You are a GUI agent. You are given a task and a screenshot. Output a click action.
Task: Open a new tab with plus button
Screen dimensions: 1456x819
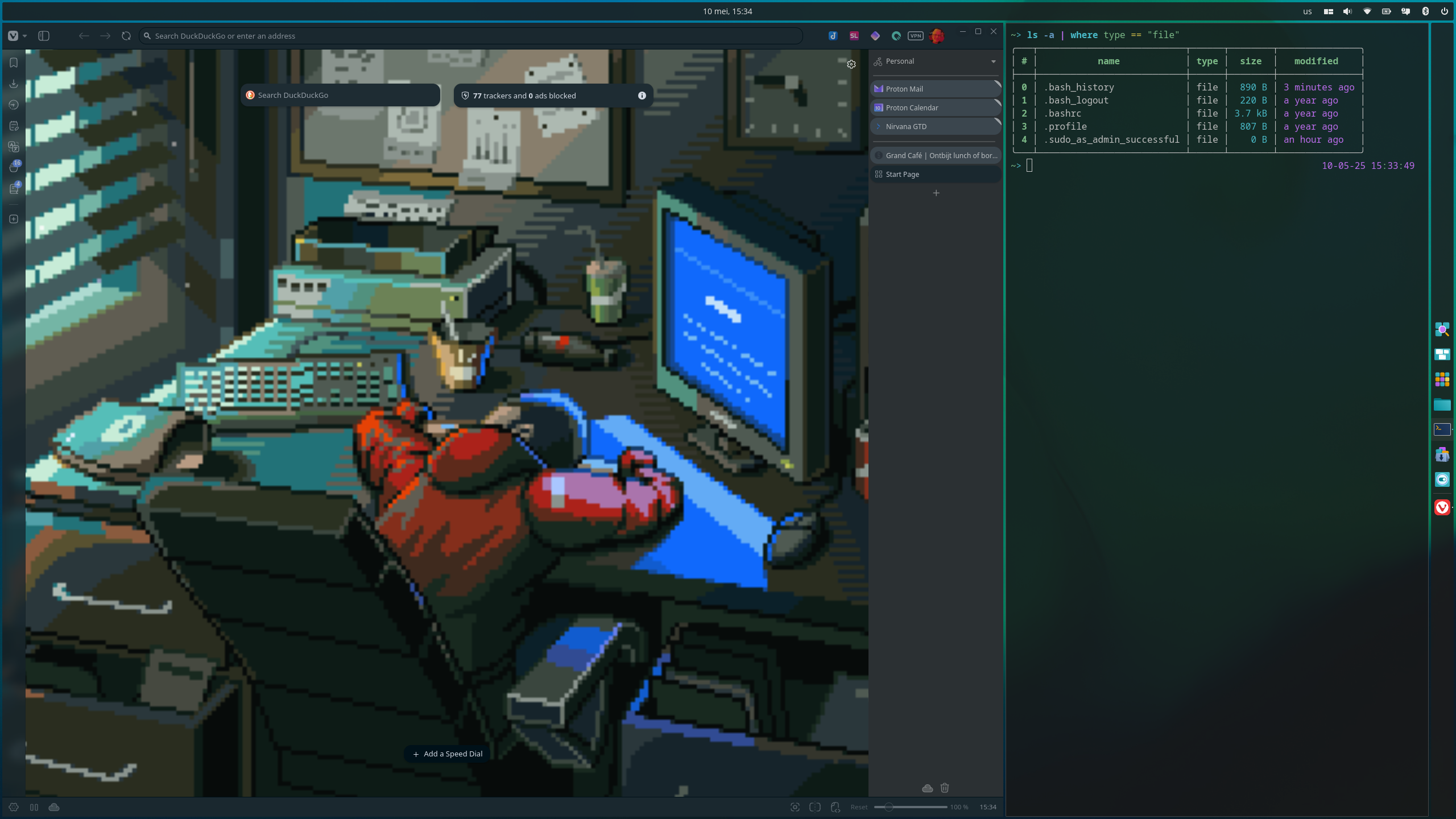[936, 193]
